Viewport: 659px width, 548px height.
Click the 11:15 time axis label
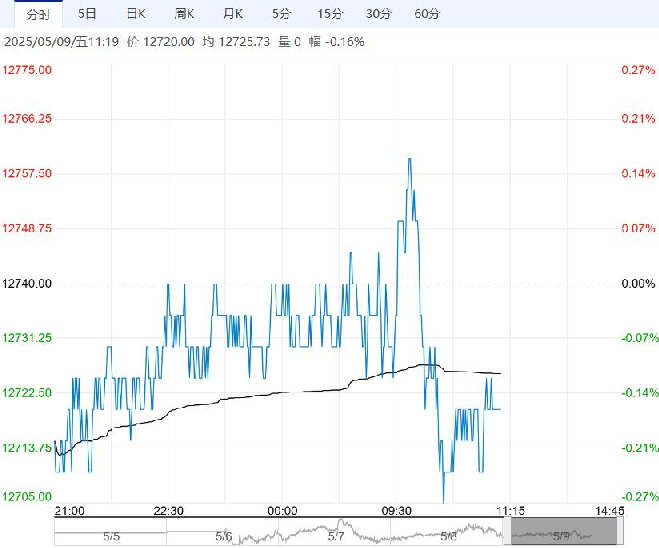510,511
